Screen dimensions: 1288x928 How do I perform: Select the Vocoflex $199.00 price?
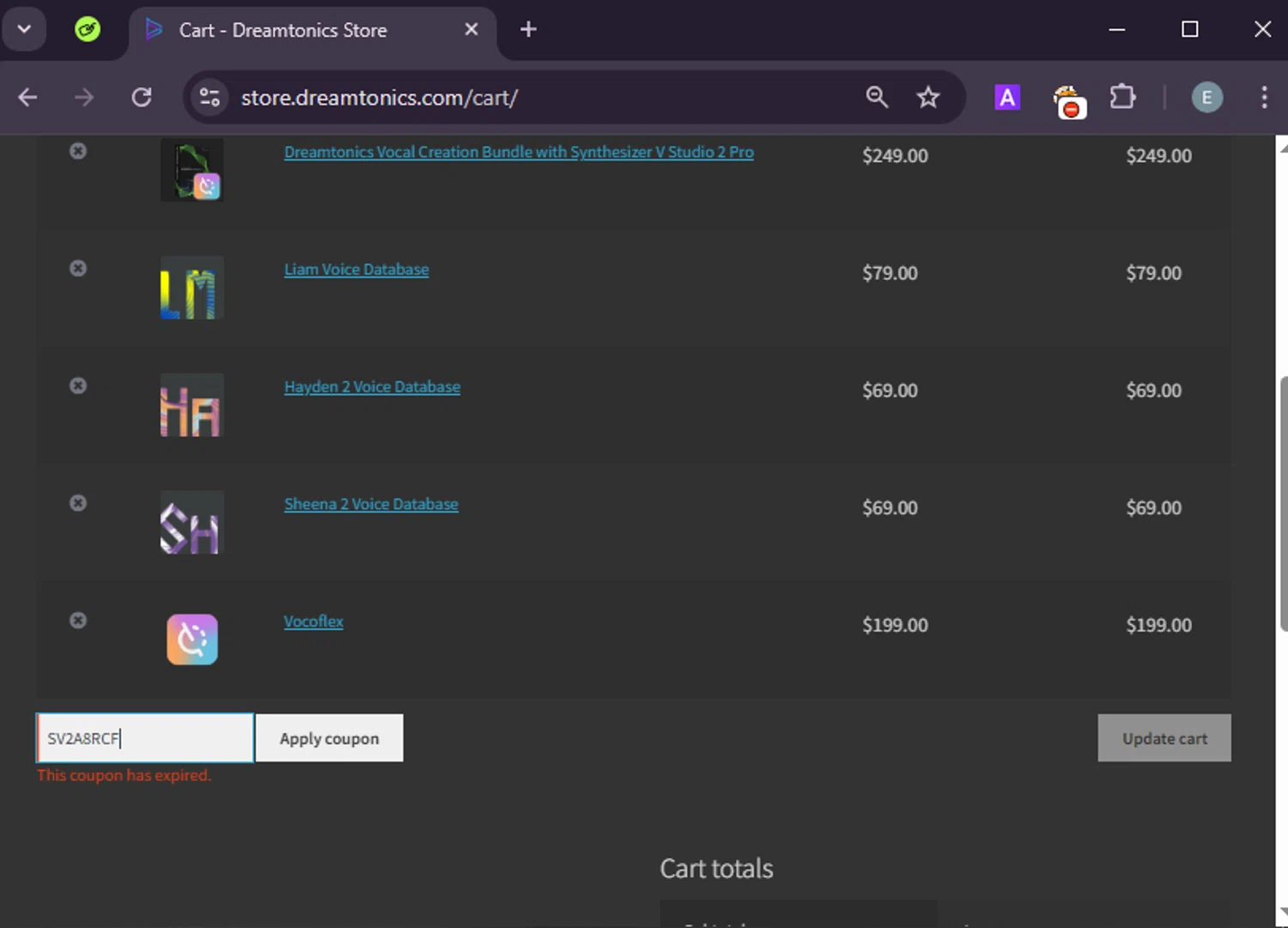895,625
